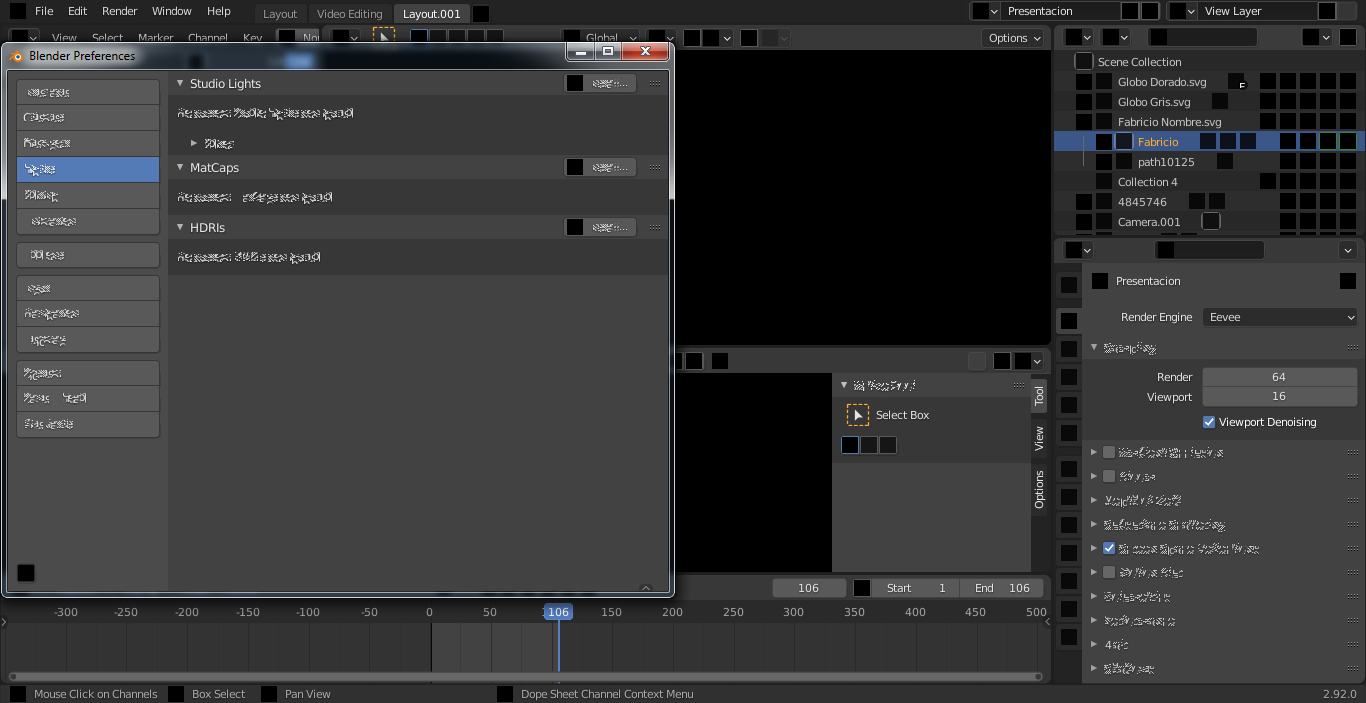The height and width of the screenshot is (703, 1366).
Task: Collapse the MatCaps section
Action: [x=180, y=168]
